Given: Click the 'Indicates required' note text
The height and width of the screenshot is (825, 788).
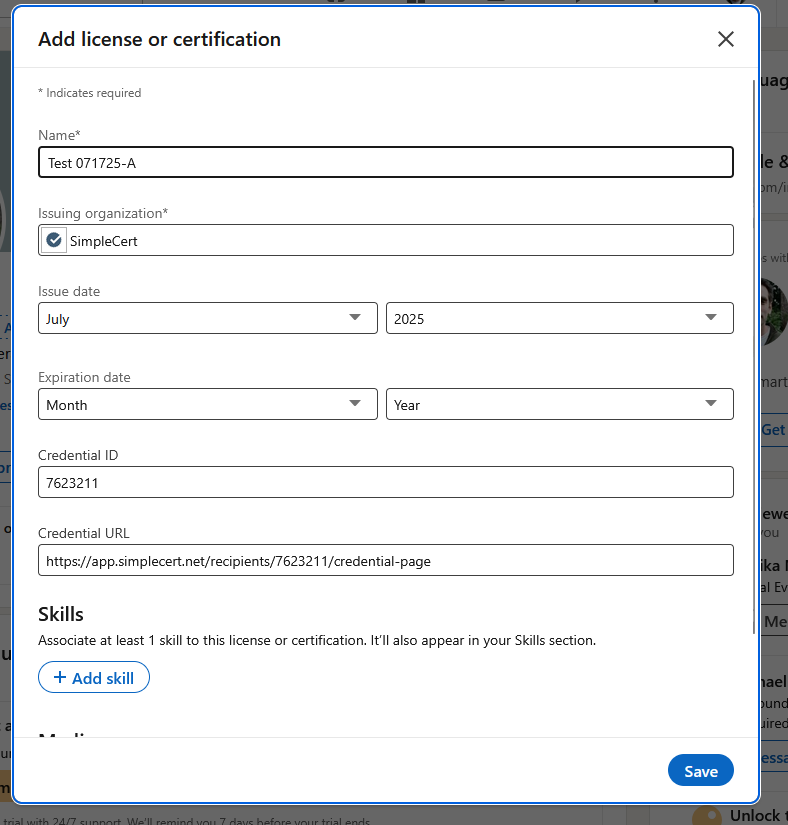Looking at the screenshot, I should pos(89,93).
